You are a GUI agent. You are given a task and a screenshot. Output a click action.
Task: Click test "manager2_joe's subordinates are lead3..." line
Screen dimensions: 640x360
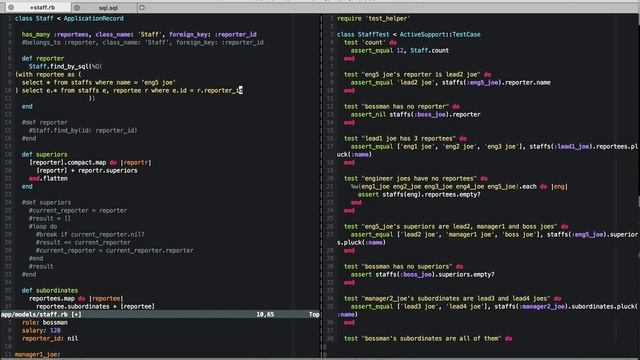(453, 298)
